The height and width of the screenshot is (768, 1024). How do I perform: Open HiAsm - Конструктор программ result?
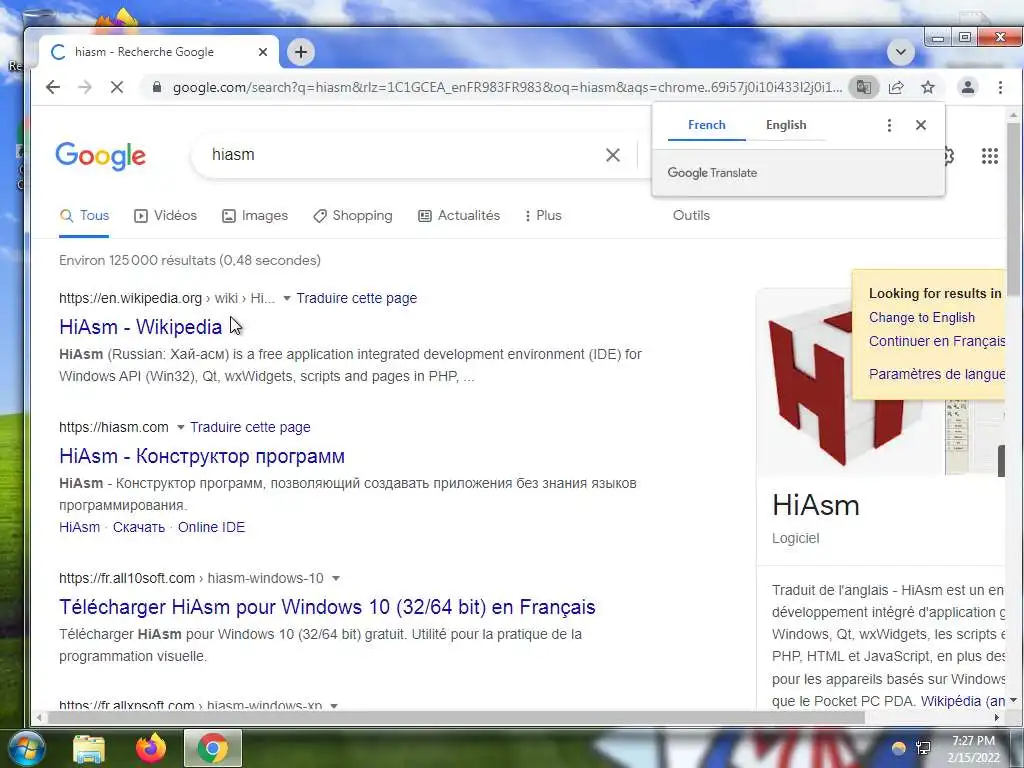point(202,456)
